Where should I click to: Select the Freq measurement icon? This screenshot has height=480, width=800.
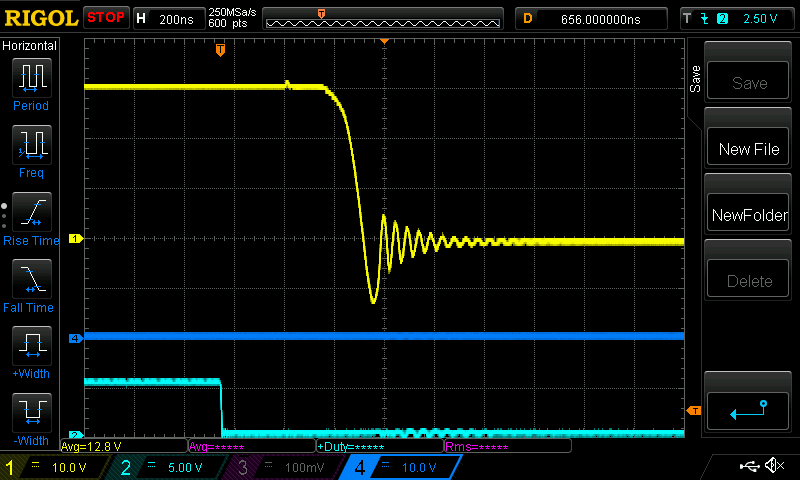tap(30, 144)
